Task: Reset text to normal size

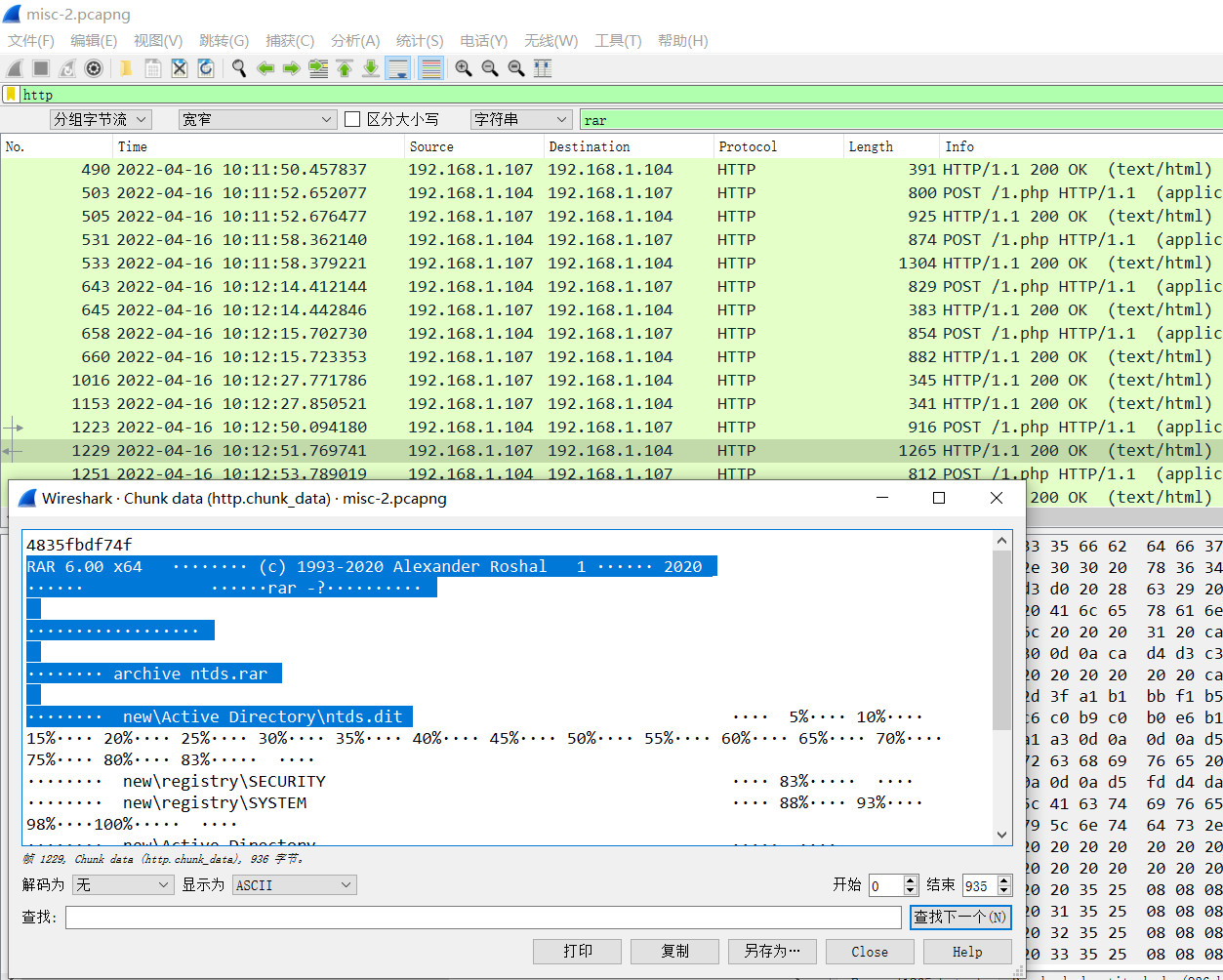Action: pyautogui.click(x=516, y=68)
